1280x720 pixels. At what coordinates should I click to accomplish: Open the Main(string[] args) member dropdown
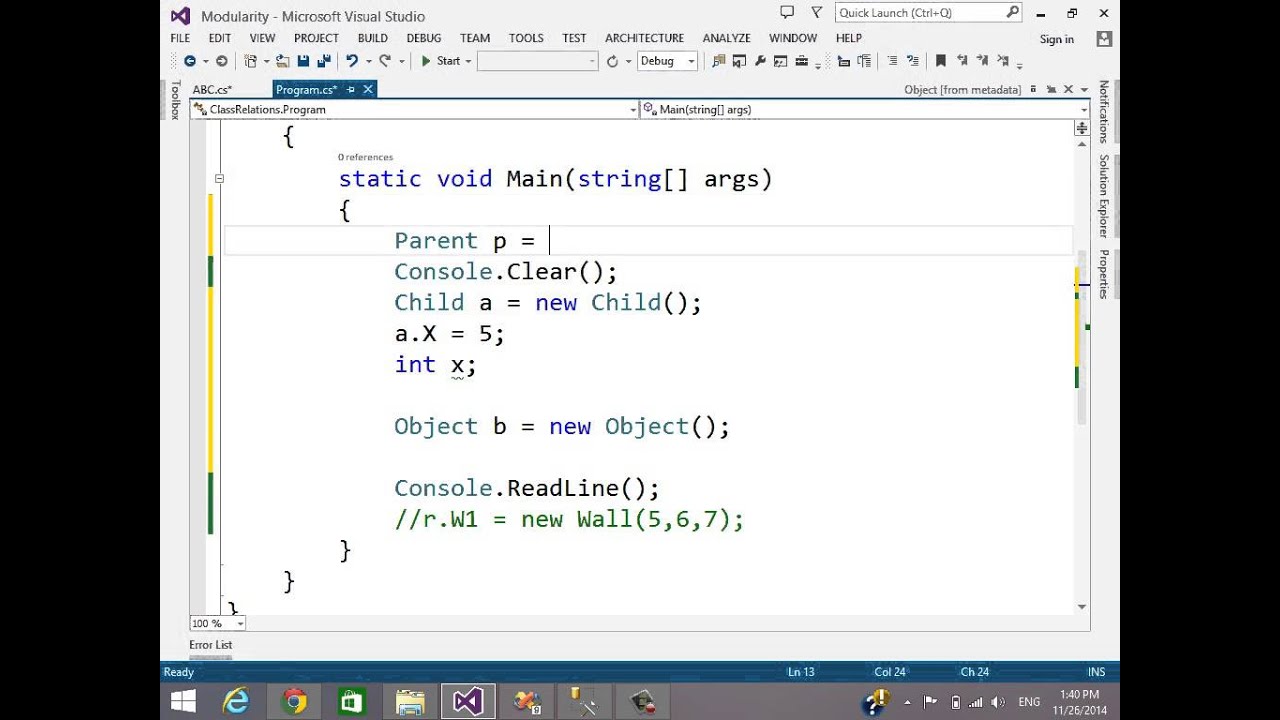tap(865, 109)
